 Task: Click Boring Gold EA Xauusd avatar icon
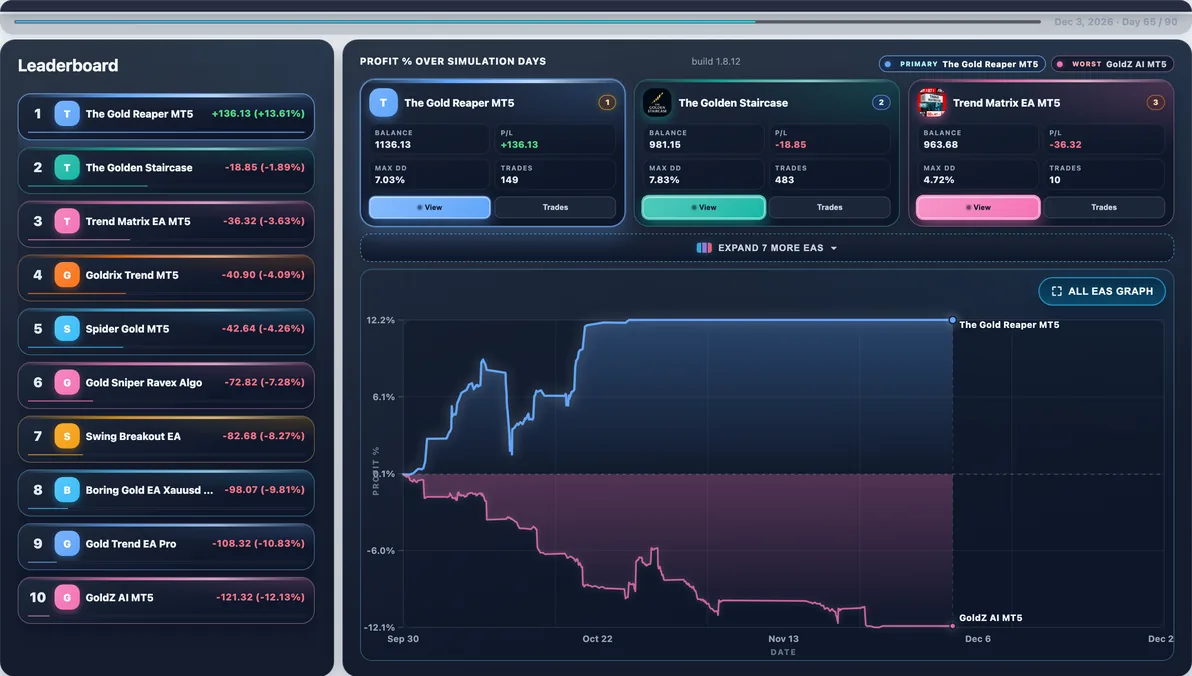[67, 490]
